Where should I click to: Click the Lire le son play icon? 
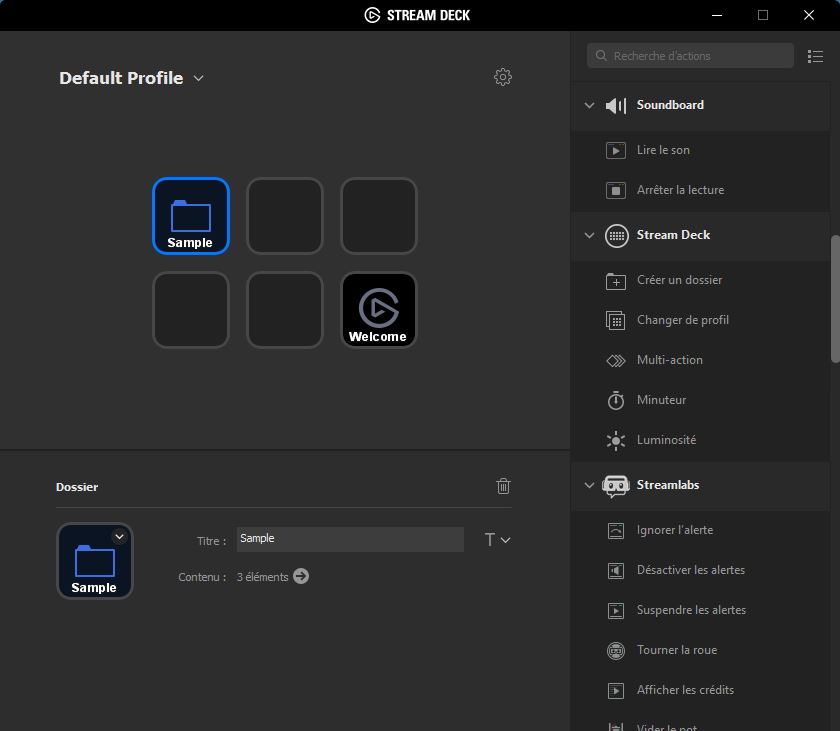tap(616, 150)
